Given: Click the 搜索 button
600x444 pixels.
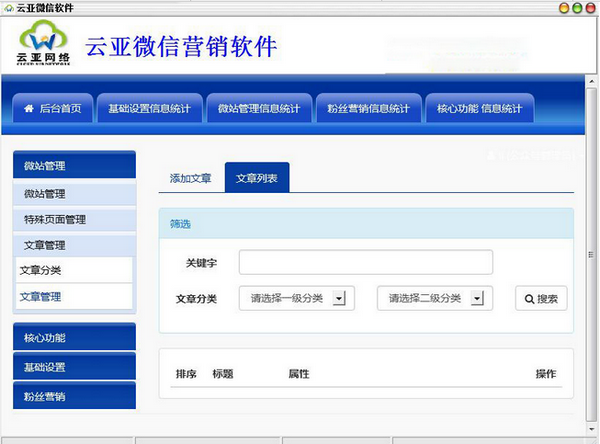Looking at the screenshot, I should point(541,299).
